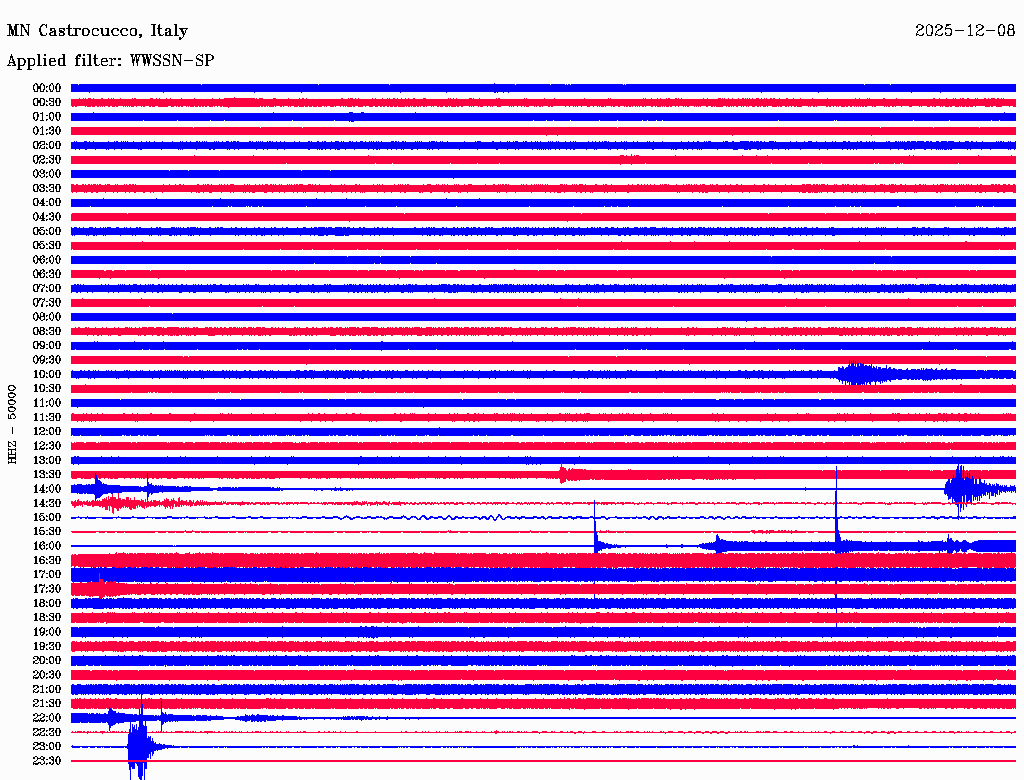Select the 14:30 time label

(x=47, y=503)
